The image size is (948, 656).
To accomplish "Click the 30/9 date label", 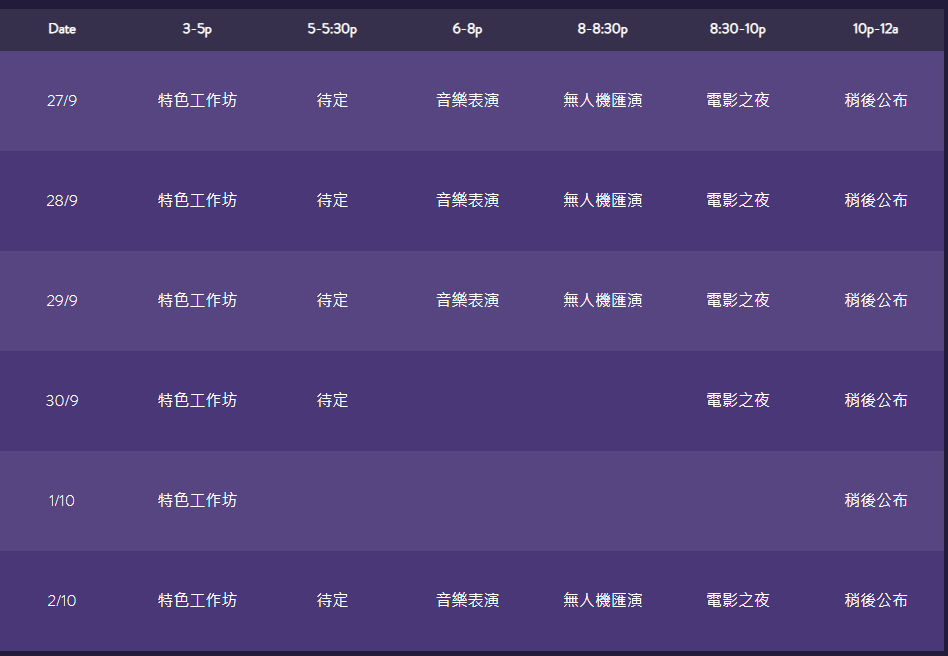I will tap(63, 400).
